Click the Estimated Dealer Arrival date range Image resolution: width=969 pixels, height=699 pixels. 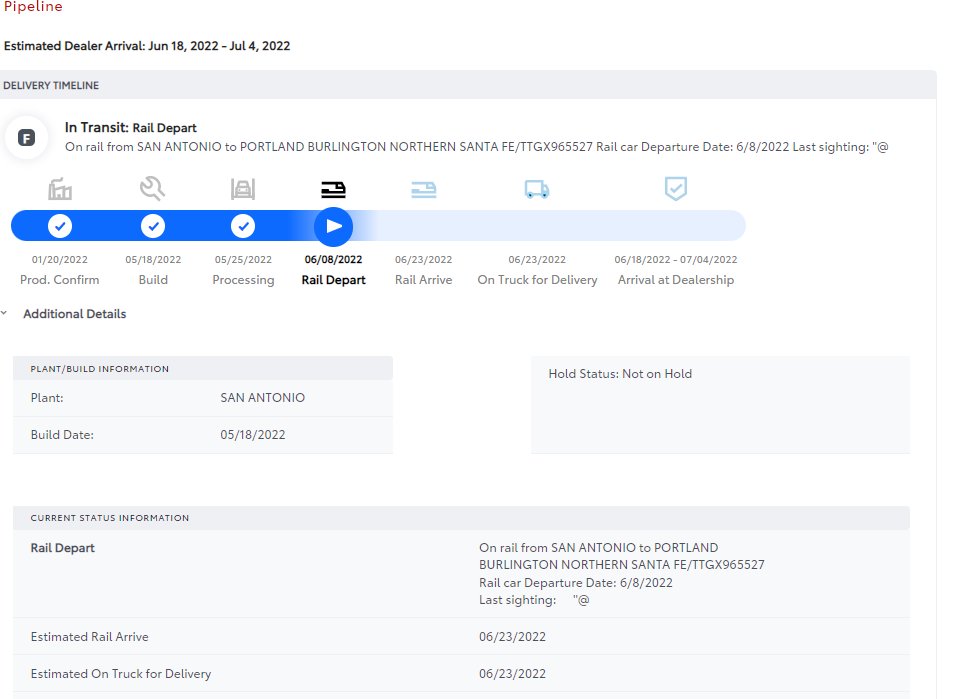pyautogui.click(x=219, y=46)
